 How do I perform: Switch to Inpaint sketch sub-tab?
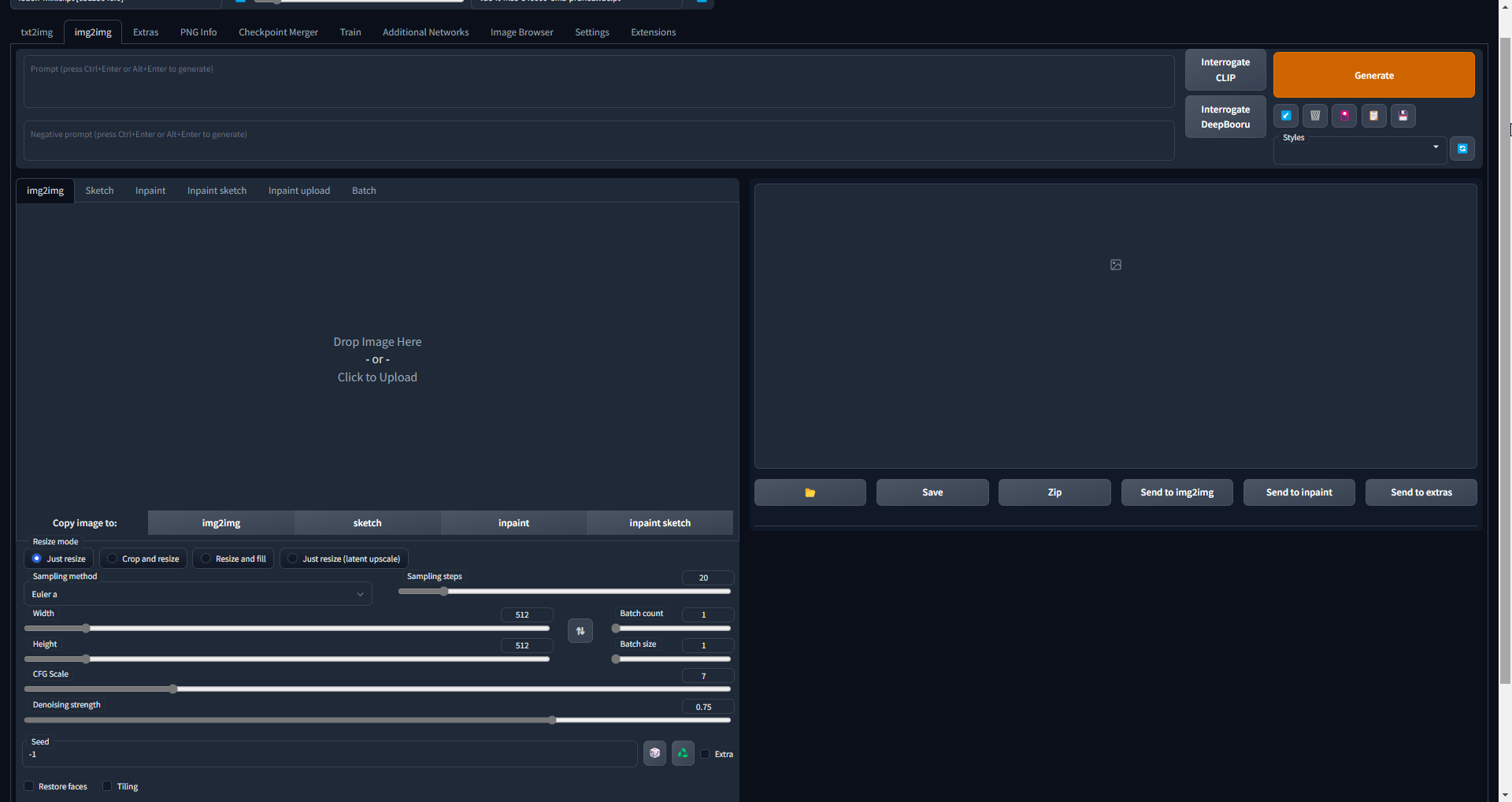point(217,191)
